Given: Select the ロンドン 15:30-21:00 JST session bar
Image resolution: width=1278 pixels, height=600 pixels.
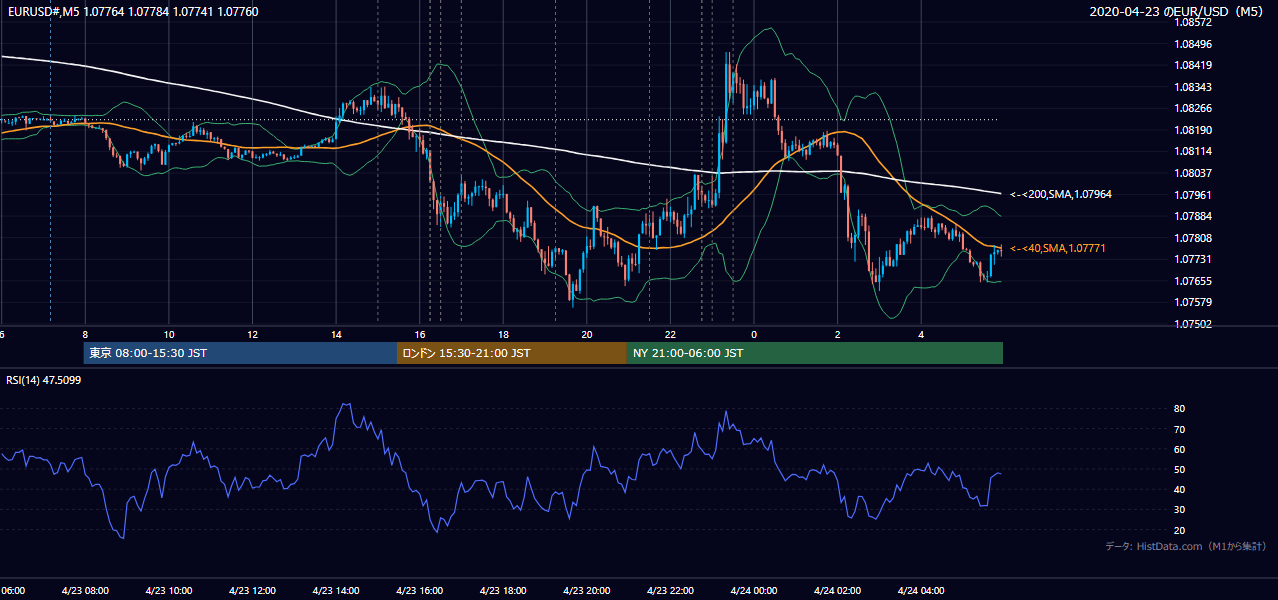Looking at the screenshot, I should [x=512, y=353].
